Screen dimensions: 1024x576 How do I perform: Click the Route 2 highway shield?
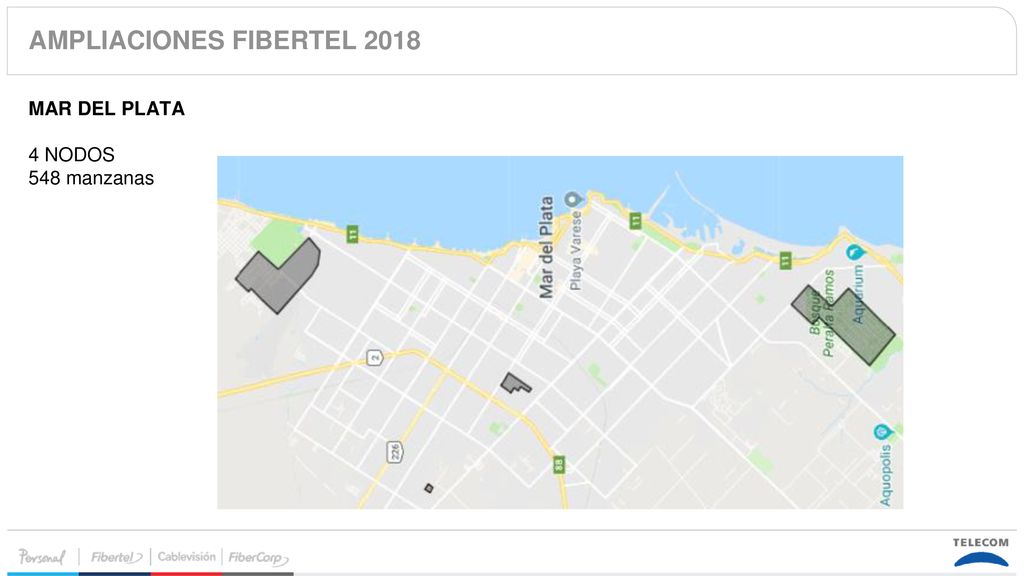click(x=374, y=357)
